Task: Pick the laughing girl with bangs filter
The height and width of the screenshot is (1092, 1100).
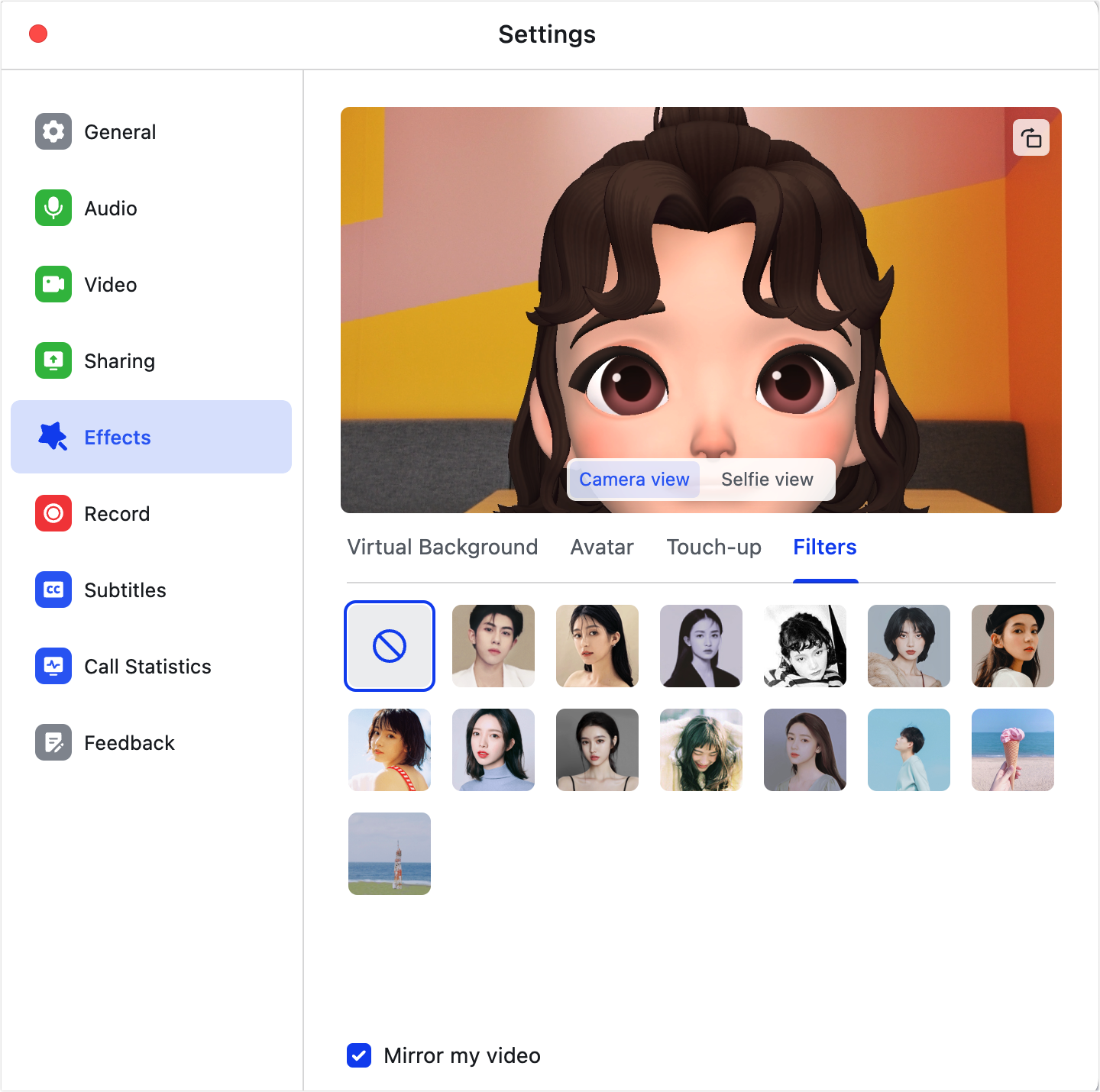Action: pos(701,750)
